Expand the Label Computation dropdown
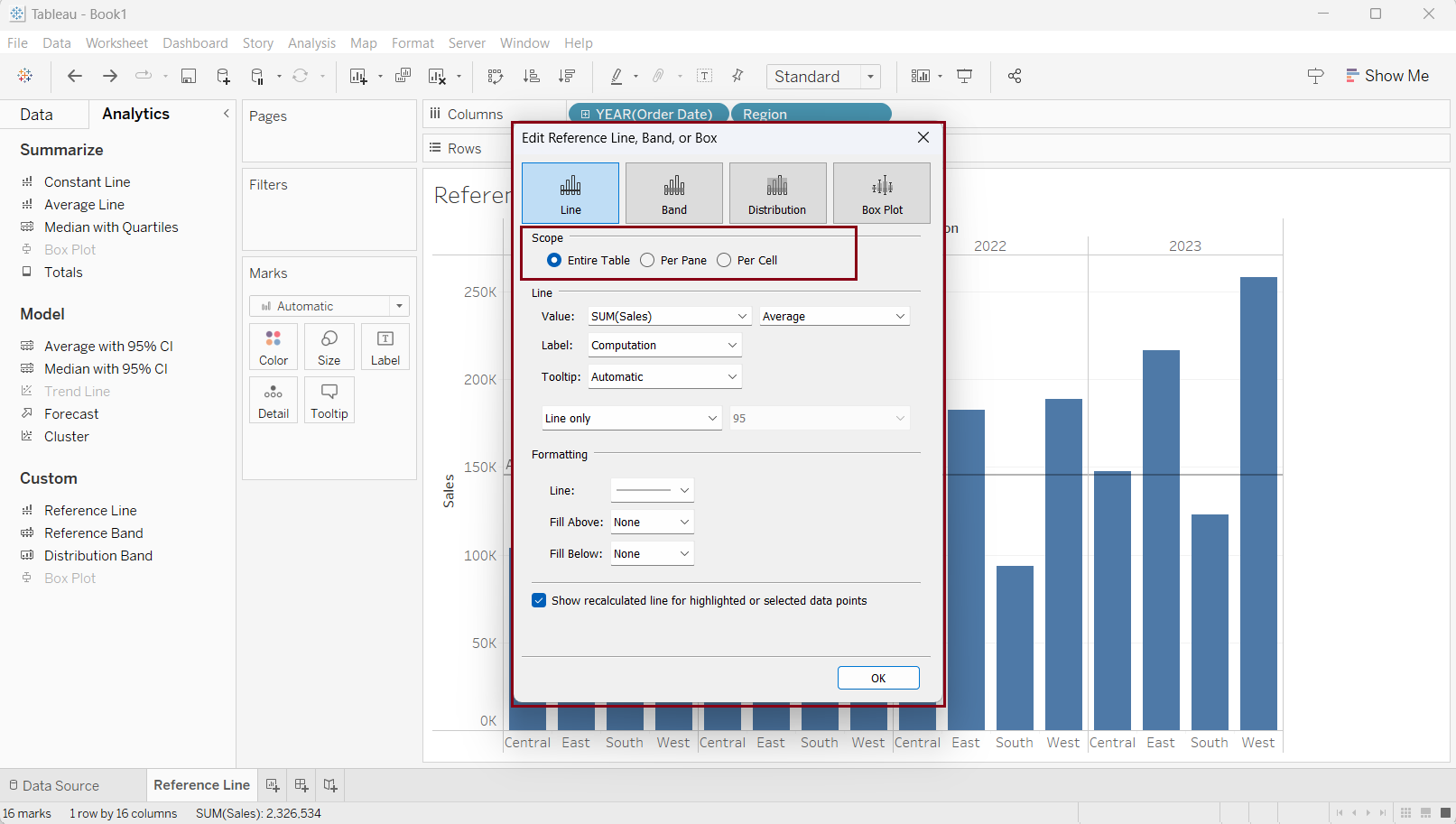1456x824 pixels. (x=664, y=346)
